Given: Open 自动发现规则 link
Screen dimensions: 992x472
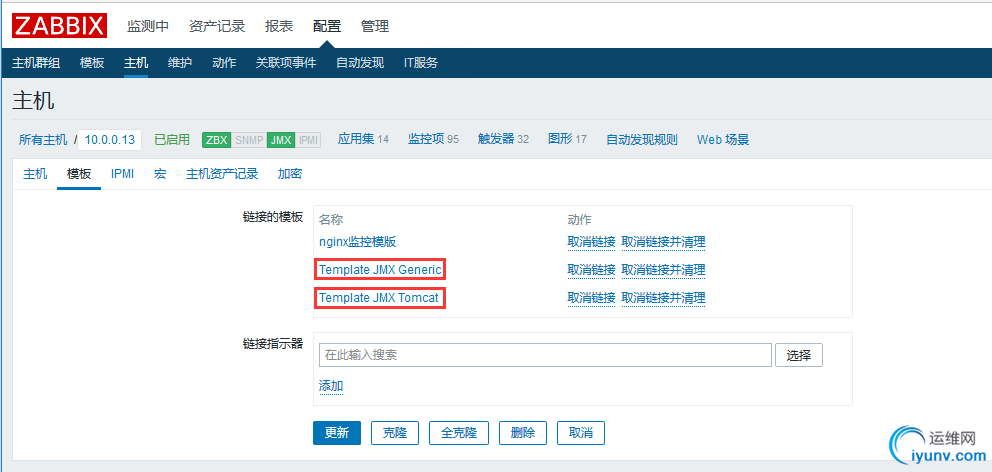Looking at the screenshot, I should [x=642, y=140].
